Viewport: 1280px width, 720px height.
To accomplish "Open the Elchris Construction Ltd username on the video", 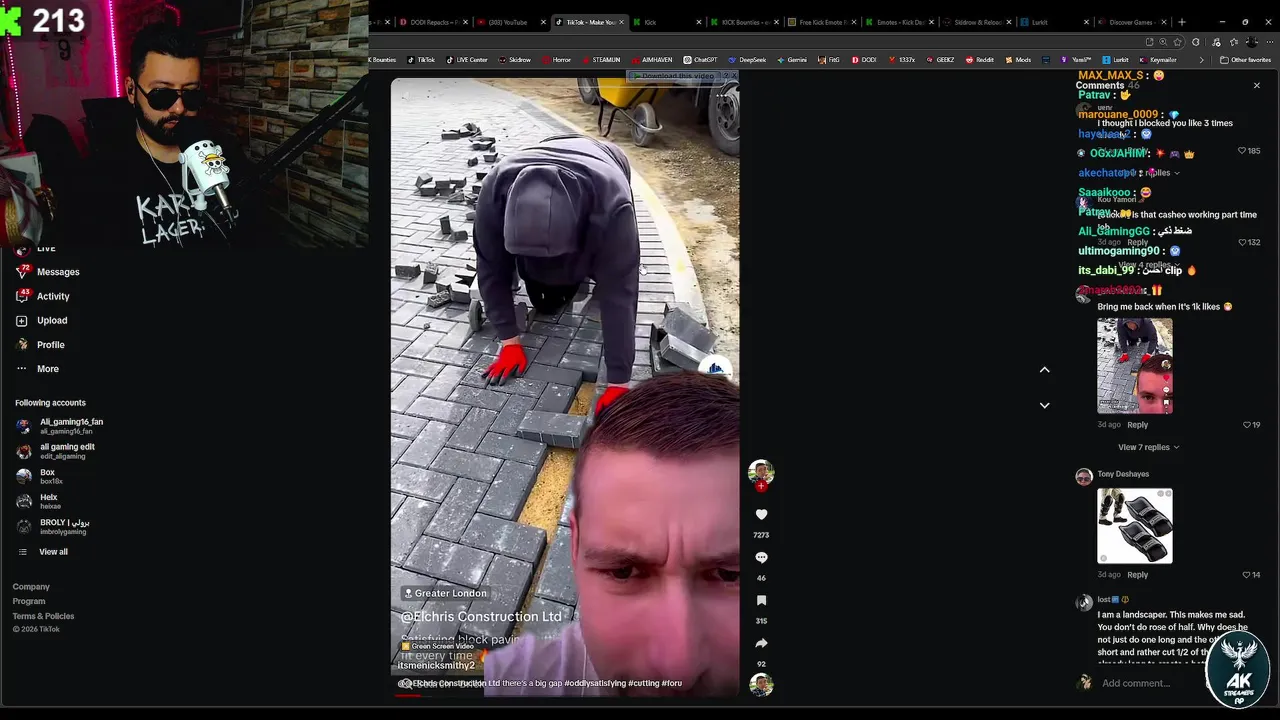I will point(482,617).
